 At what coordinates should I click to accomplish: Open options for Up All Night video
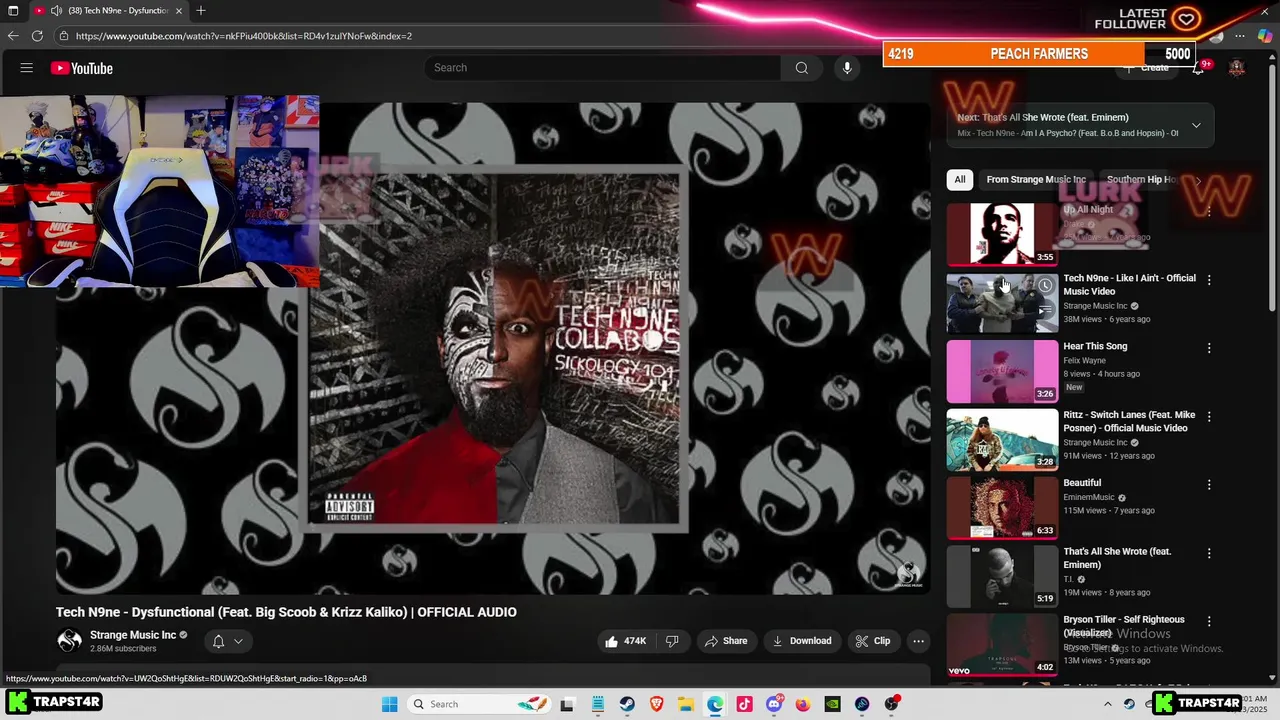(1209, 211)
